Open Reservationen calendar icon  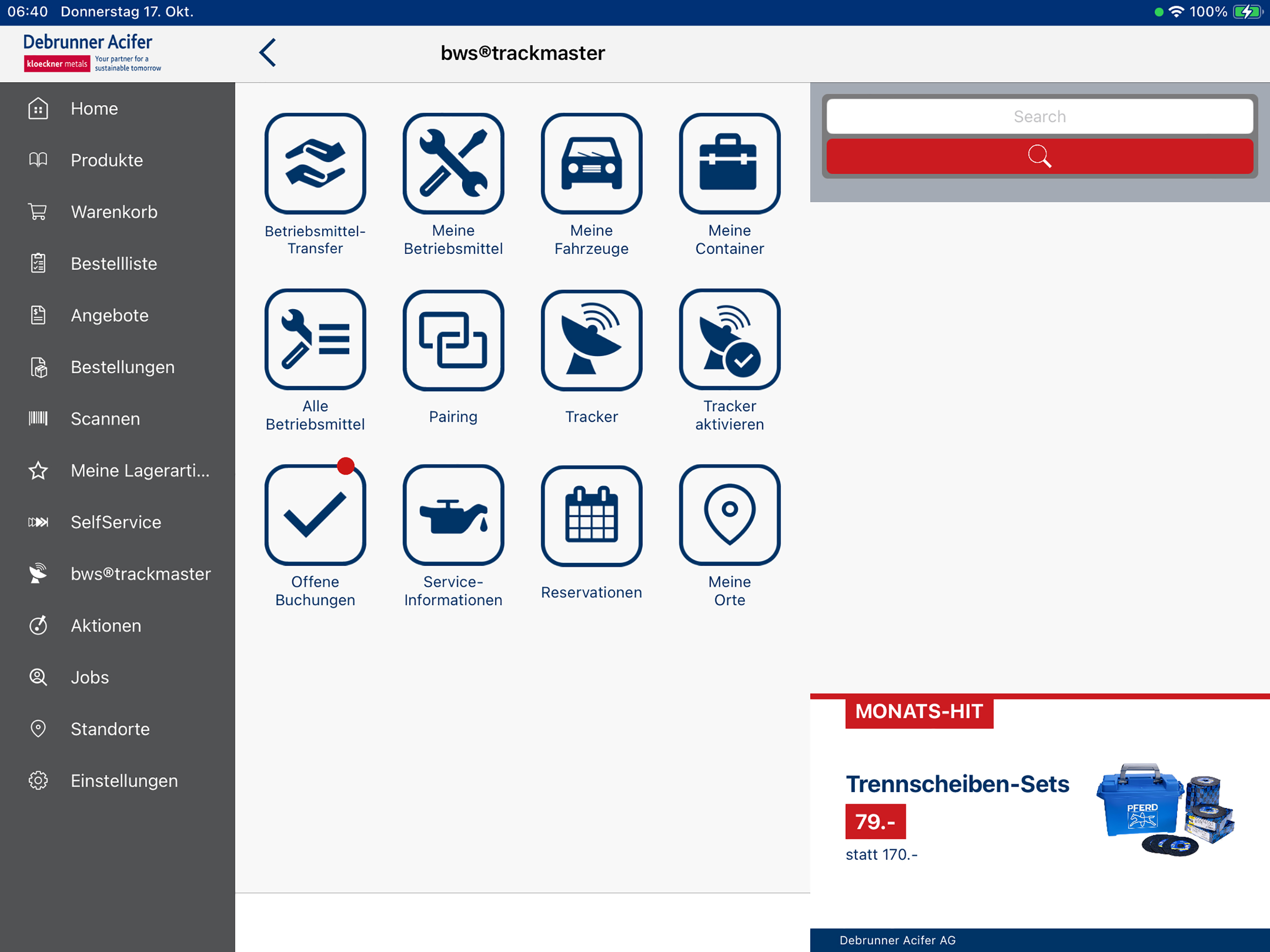click(591, 515)
